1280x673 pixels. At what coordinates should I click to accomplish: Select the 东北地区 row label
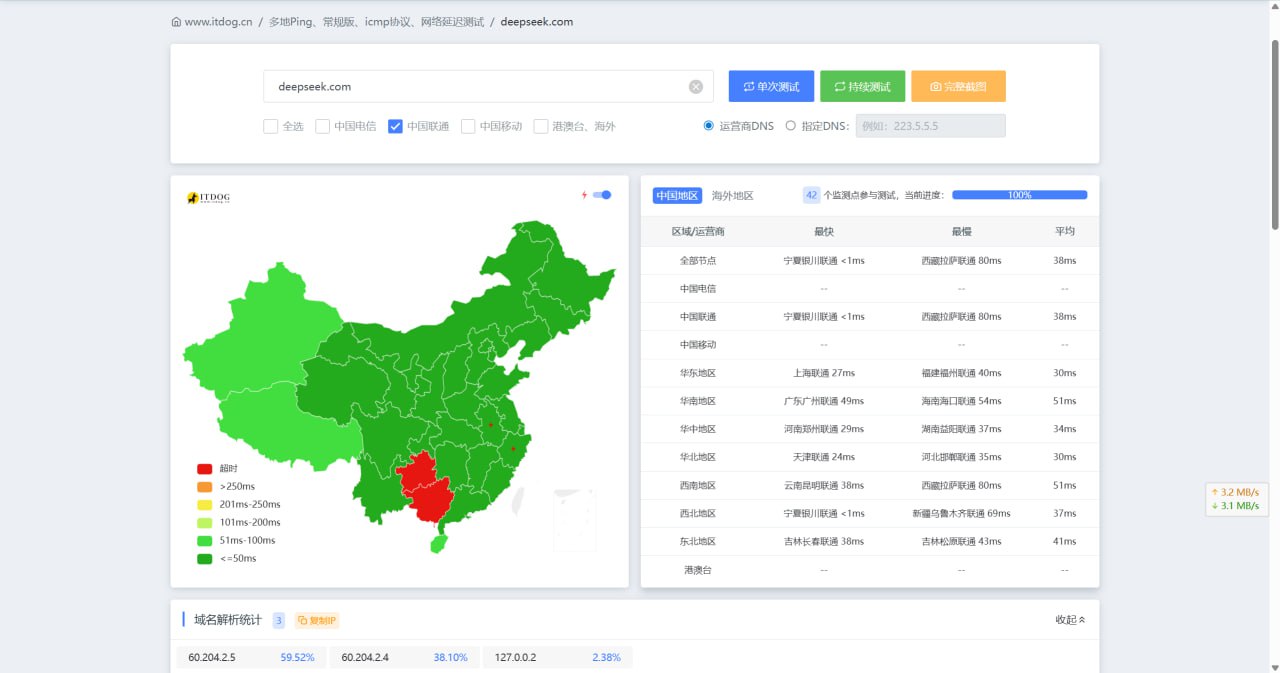point(698,541)
